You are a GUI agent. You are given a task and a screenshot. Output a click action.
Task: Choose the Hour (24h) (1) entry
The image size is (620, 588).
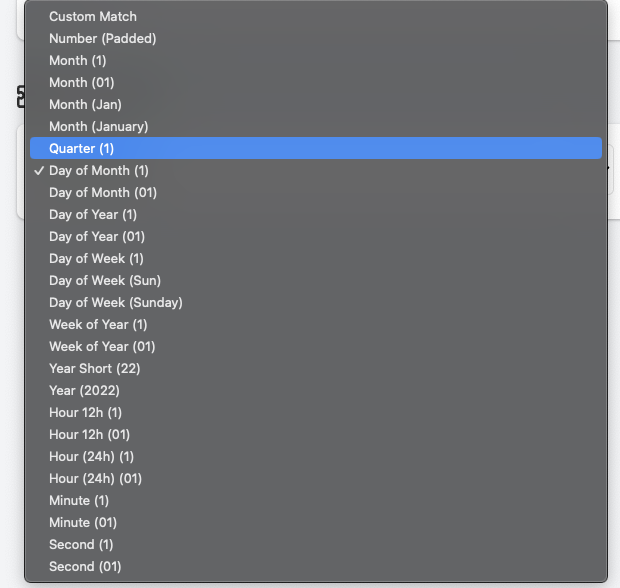92,457
